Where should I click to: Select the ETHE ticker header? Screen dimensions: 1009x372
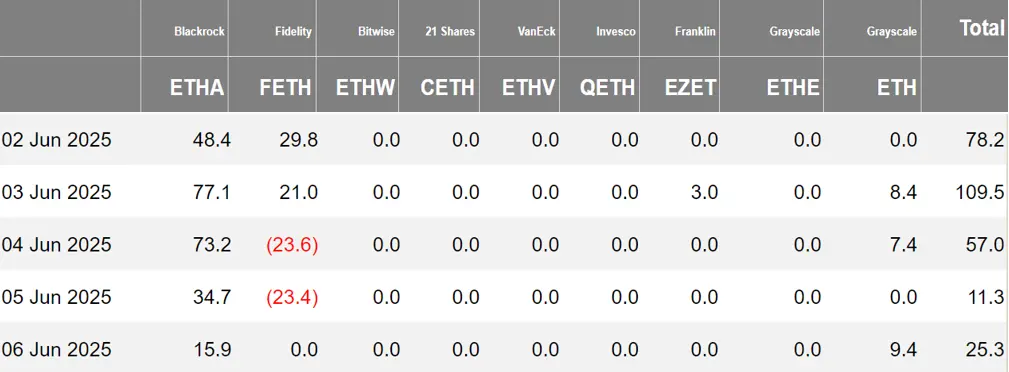793,88
